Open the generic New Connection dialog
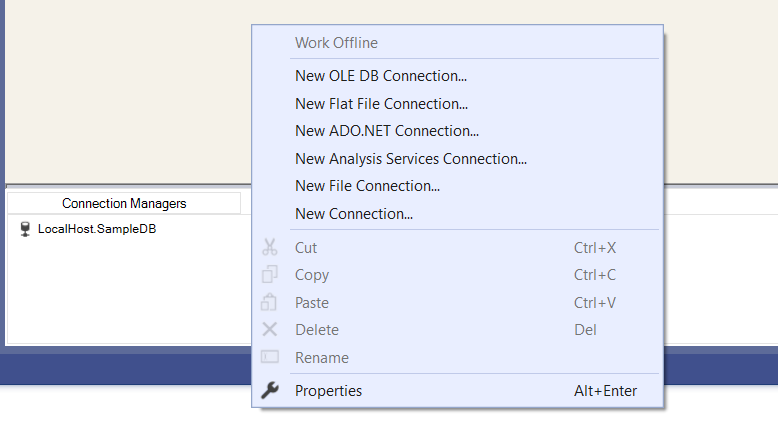The height and width of the screenshot is (444, 780). coord(354,213)
